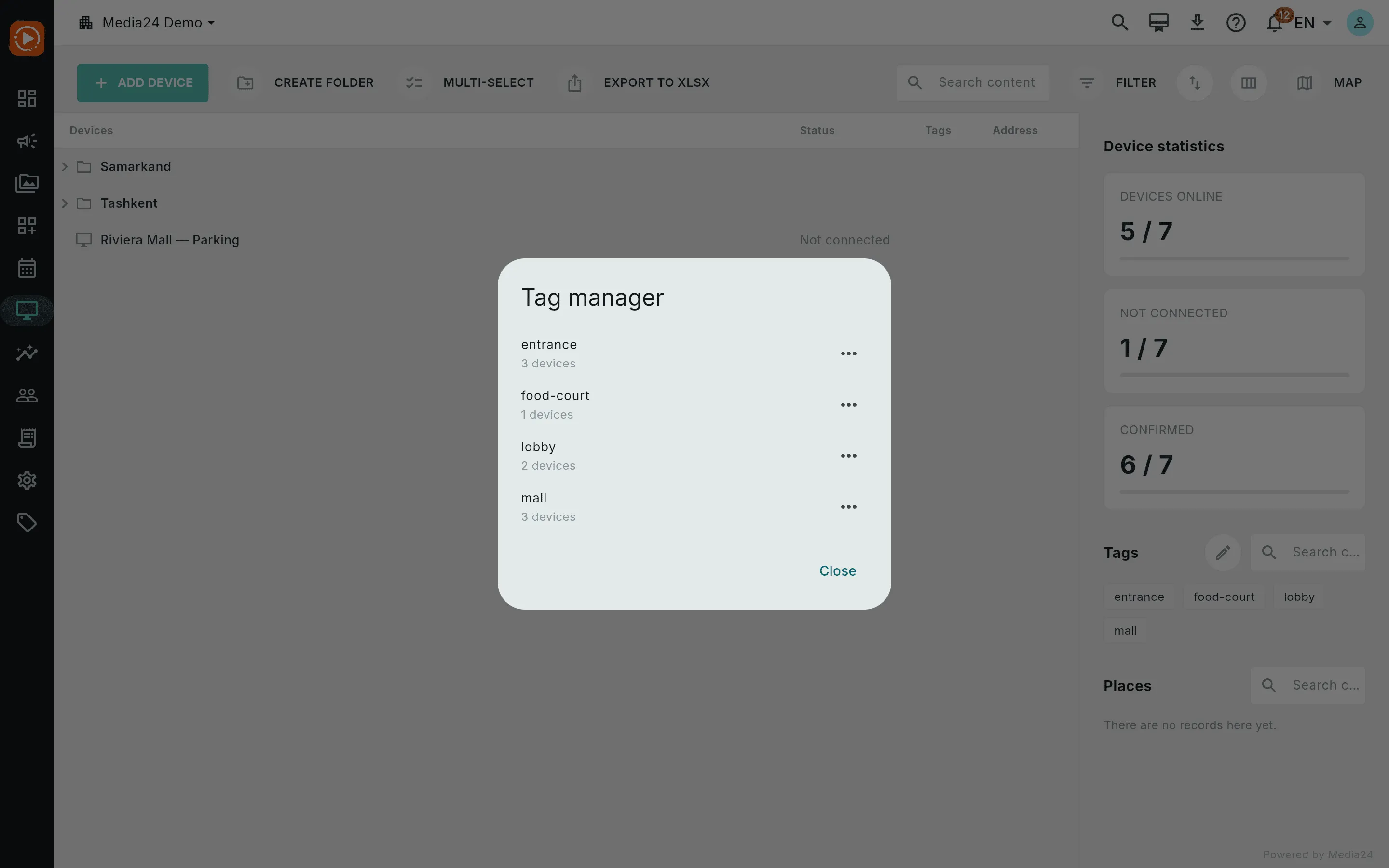
Task: Click food-court tag name in Tag manager
Action: (x=555, y=395)
